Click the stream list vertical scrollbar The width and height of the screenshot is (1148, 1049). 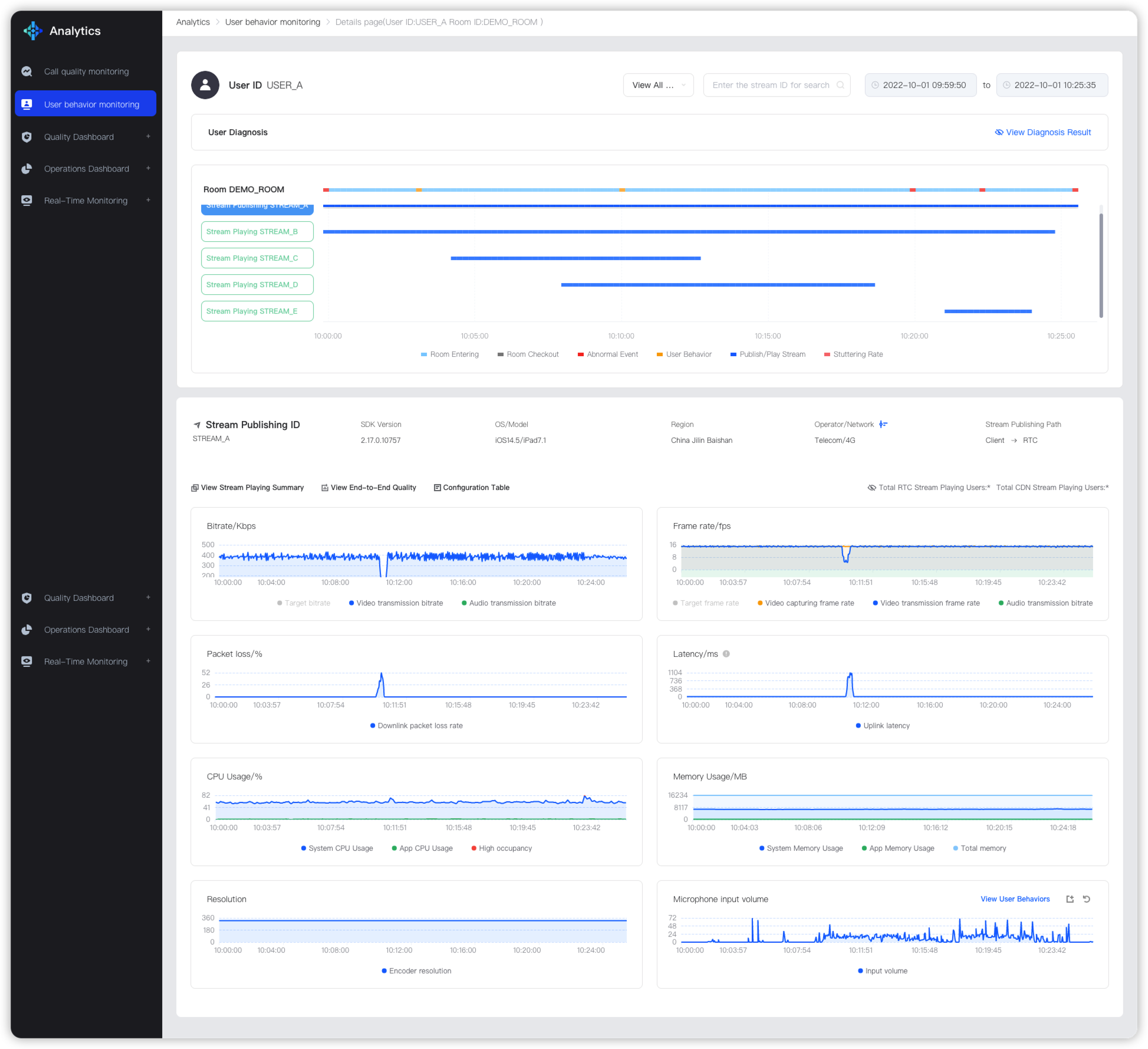tap(1101, 265)
